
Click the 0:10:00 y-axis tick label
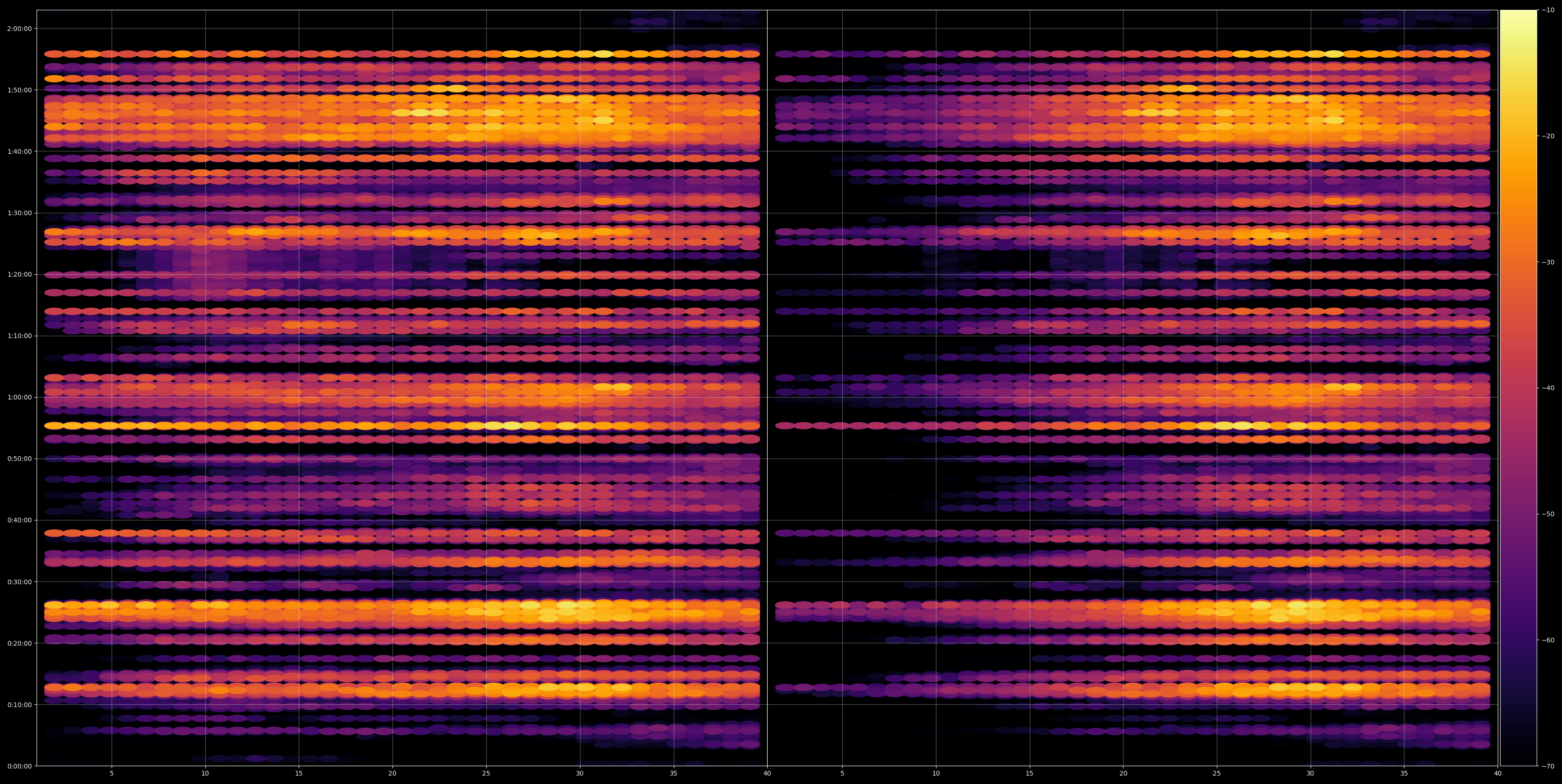pyautogui.click(x=20, y=705)
